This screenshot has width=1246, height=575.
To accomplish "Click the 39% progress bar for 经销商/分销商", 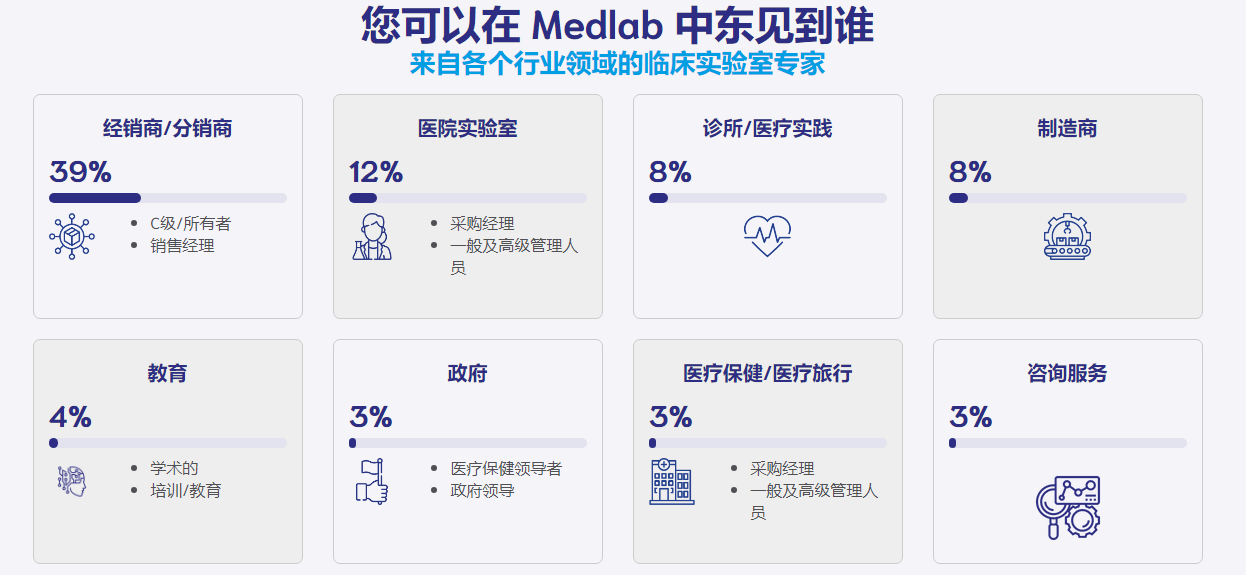I will (168, 198).
